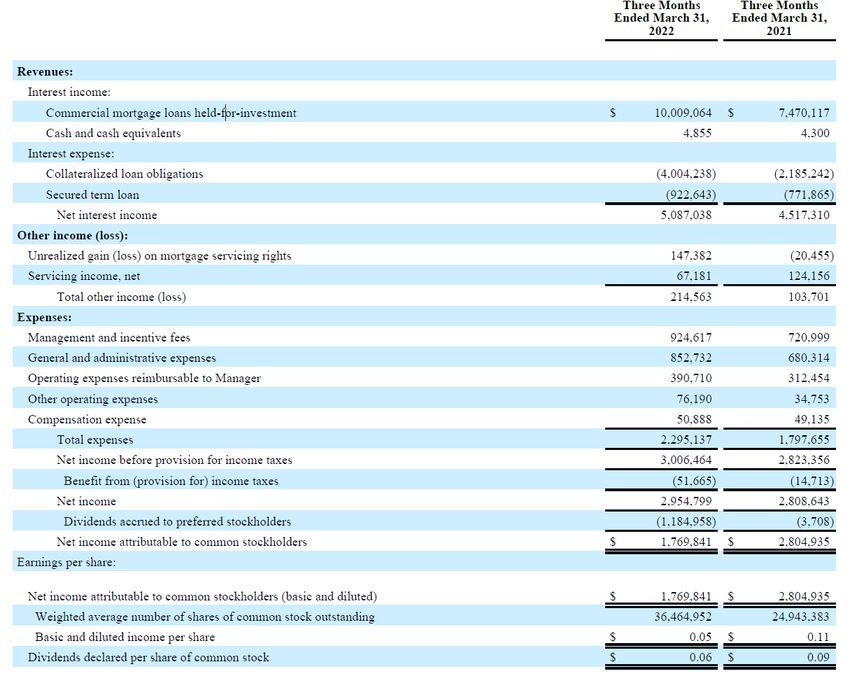Click the 'Revenues:' section heading

tap(45, 72)
